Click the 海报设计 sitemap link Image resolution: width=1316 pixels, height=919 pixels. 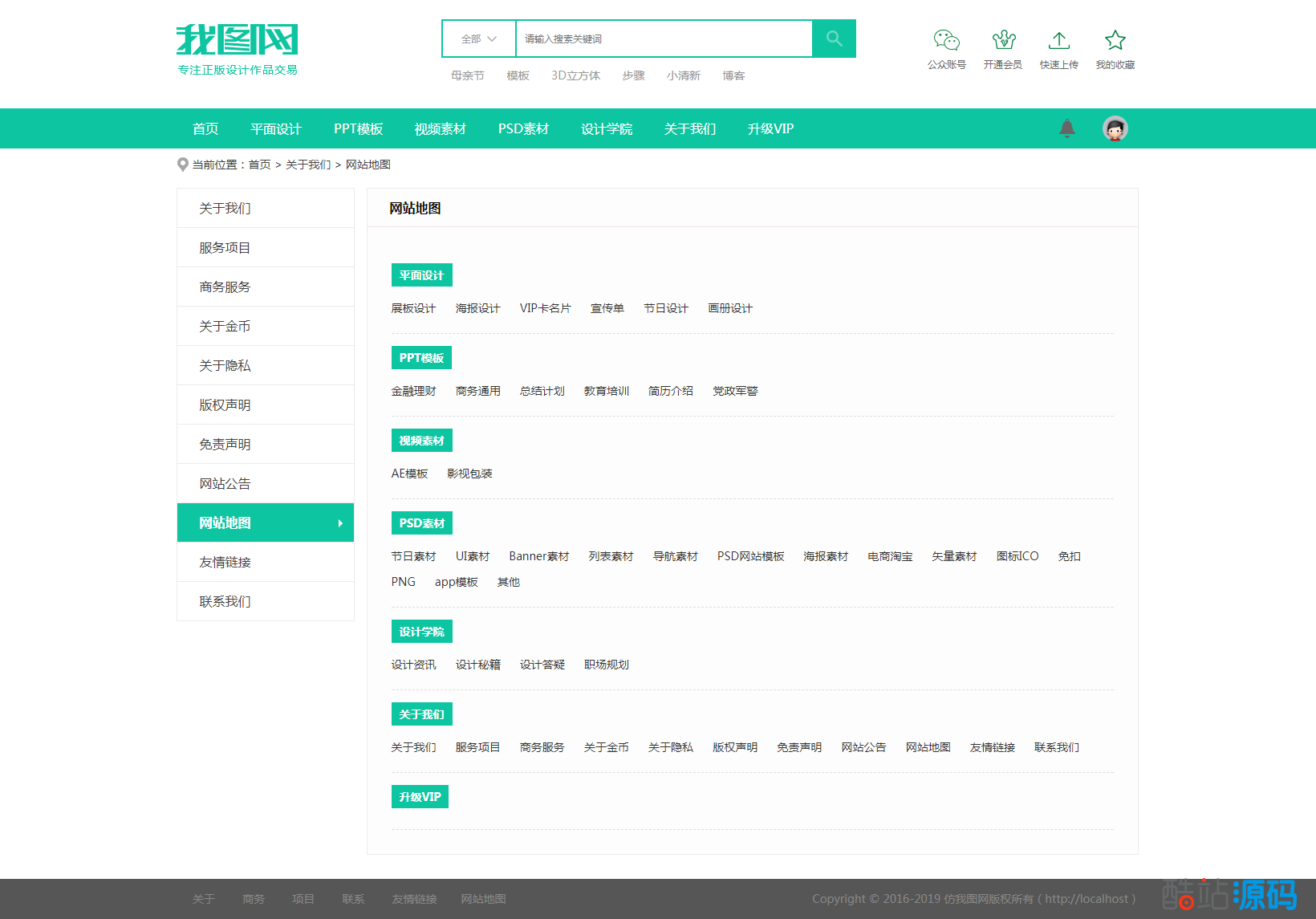tap(477, 308)
